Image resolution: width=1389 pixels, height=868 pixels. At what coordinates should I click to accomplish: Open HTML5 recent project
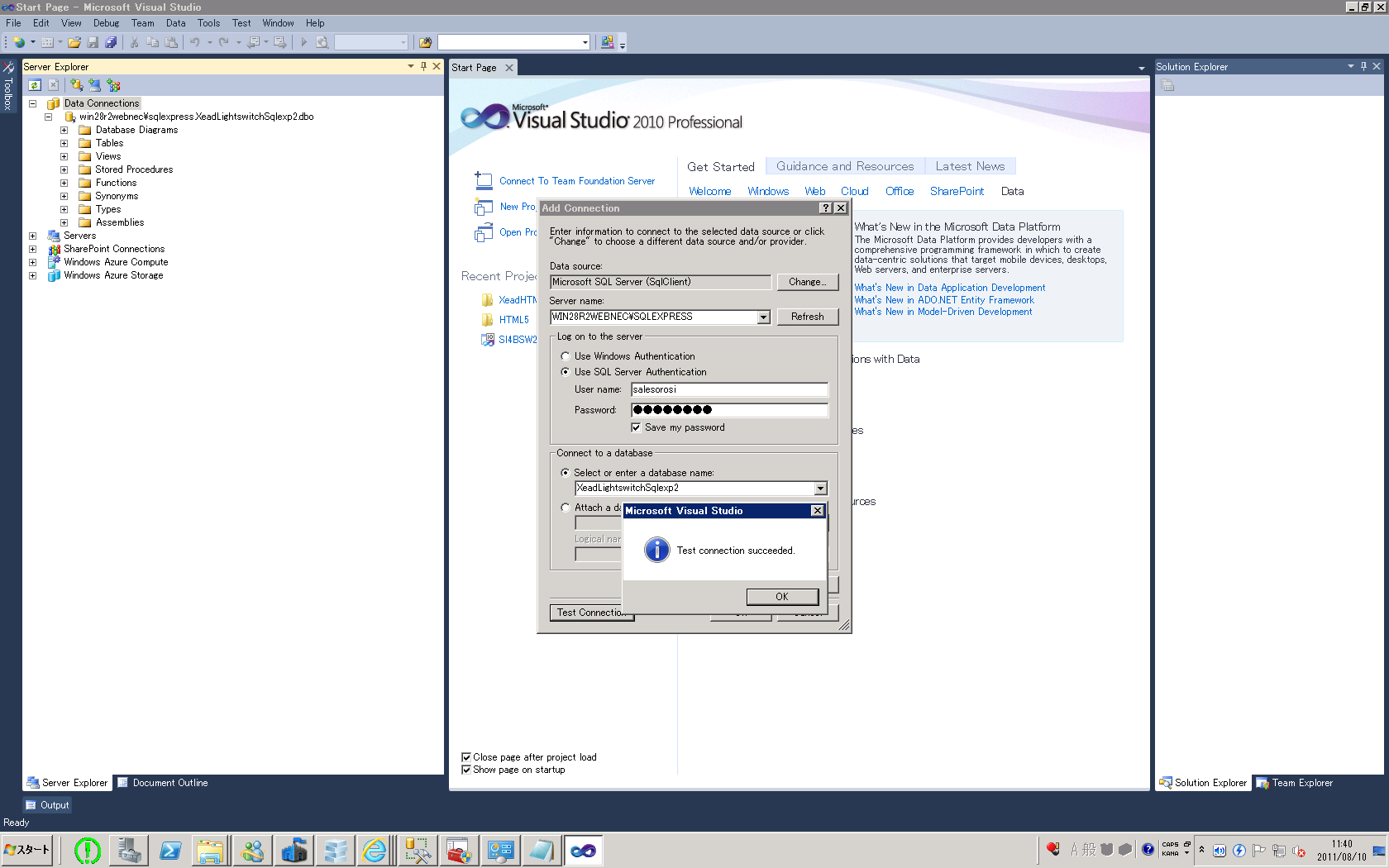pos(513,320)
